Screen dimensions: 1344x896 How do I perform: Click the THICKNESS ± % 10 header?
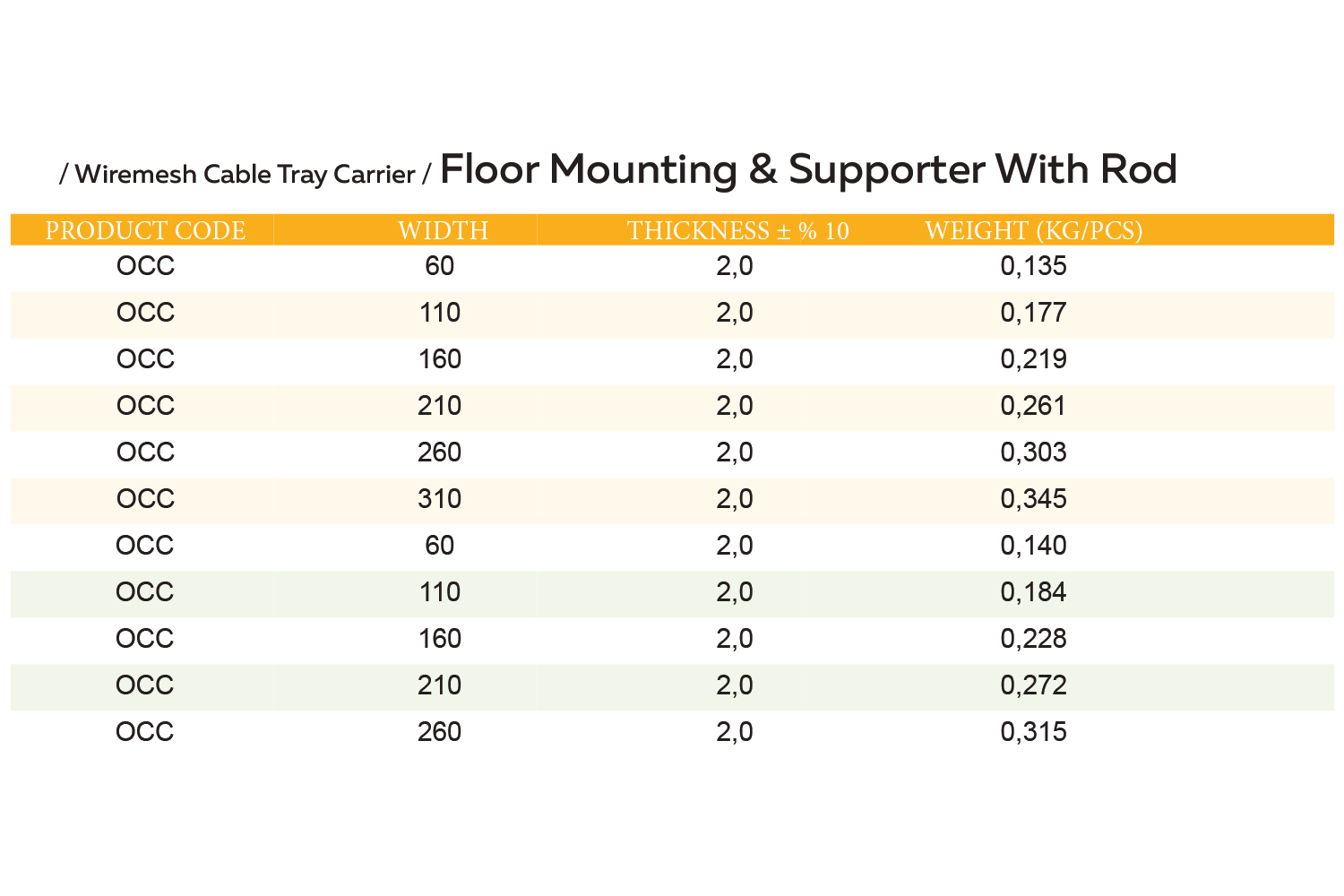737,230
